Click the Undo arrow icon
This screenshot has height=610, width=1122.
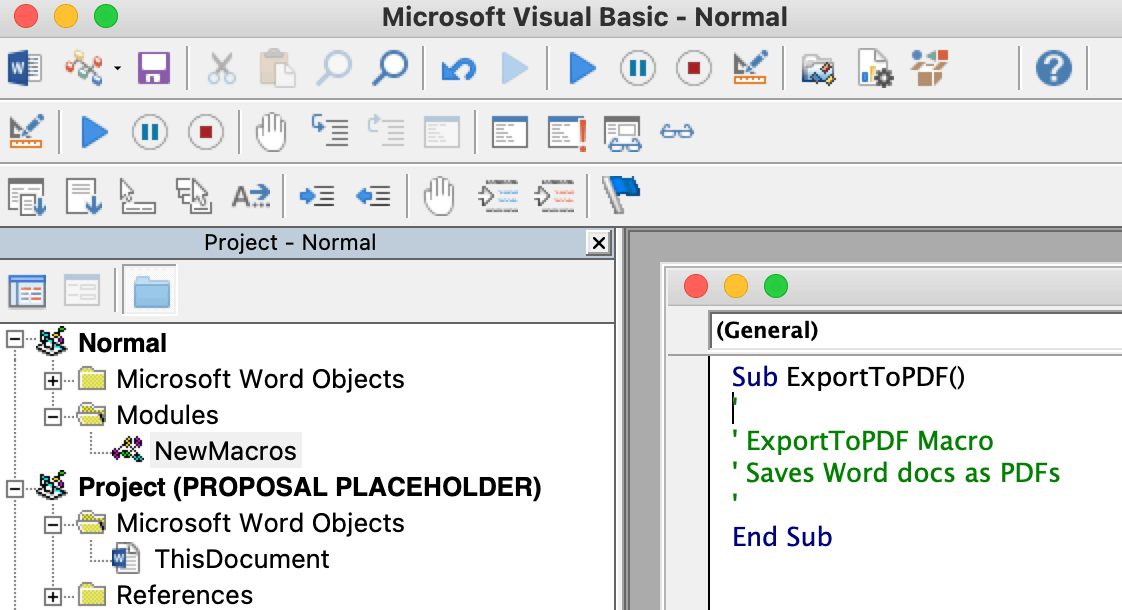tap(458, 69)
